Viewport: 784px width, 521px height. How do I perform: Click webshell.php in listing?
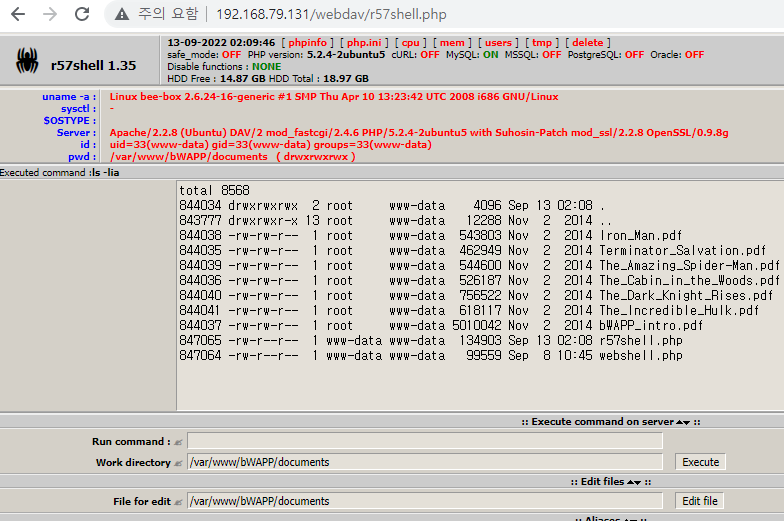641,356
